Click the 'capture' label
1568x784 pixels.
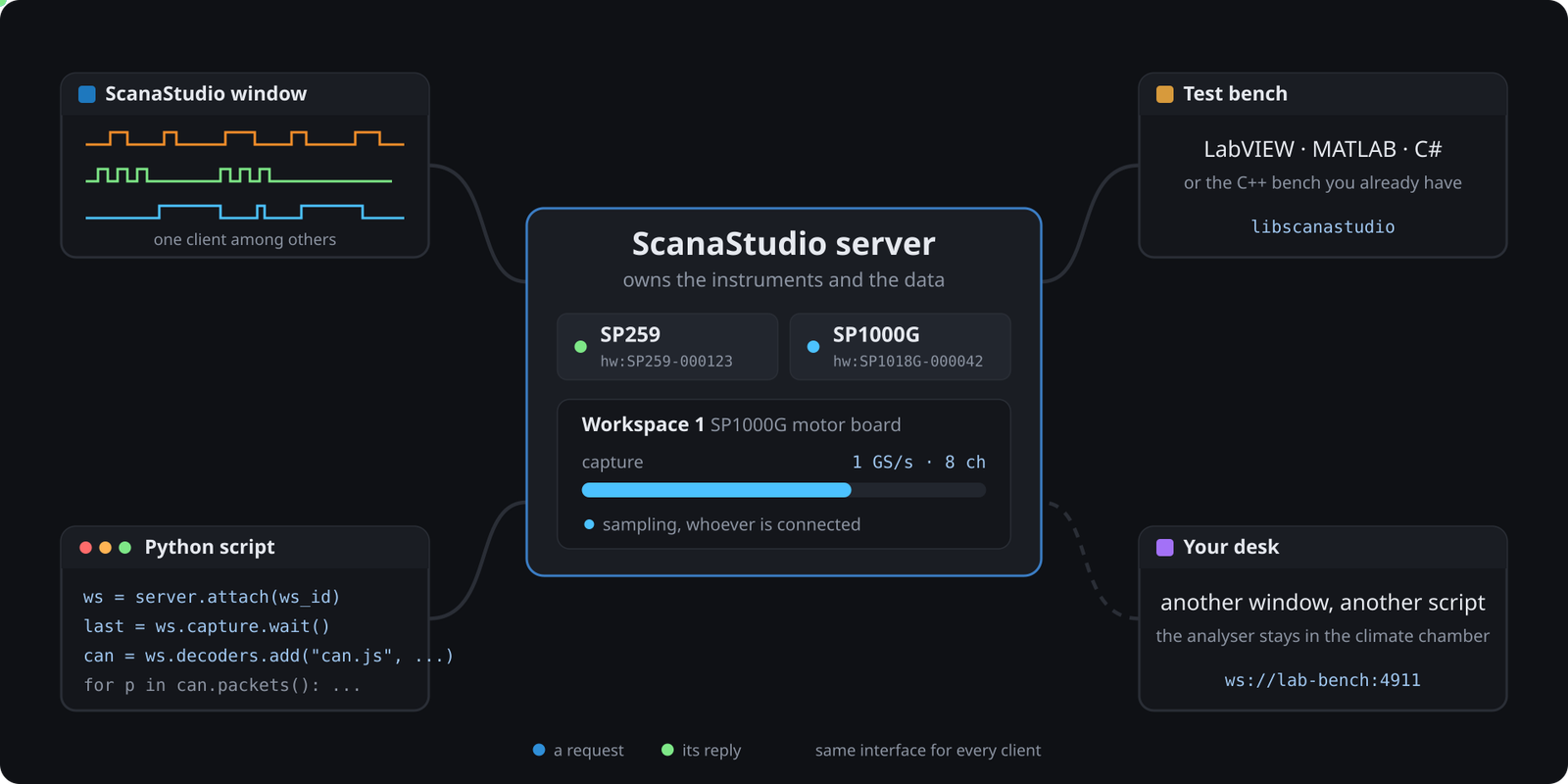(612, 463)
